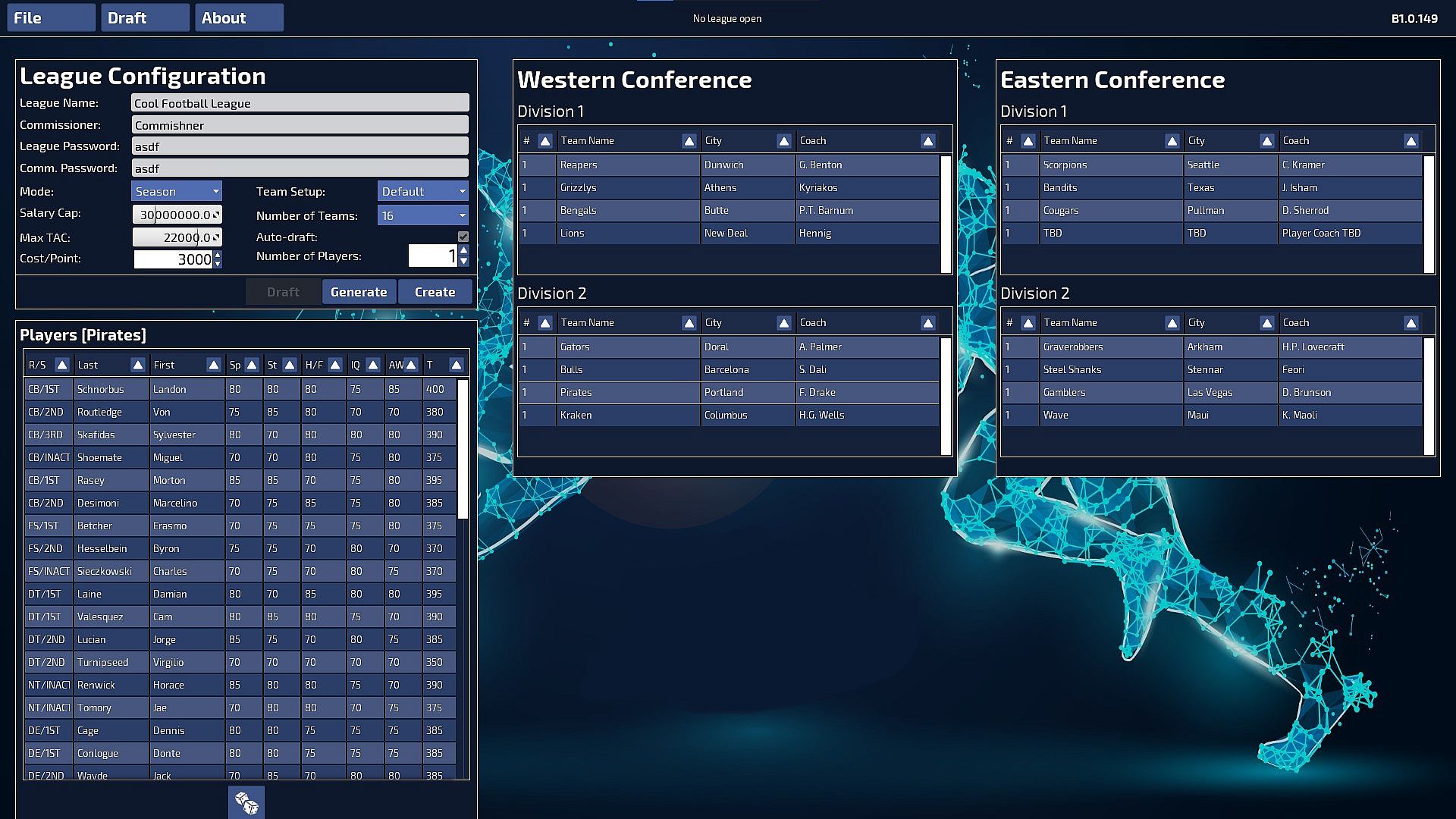The height and width of the screenshot is (819, 1456).
Task: Open the Team Setup Default dropdown
Action: (x=422, y=191)
